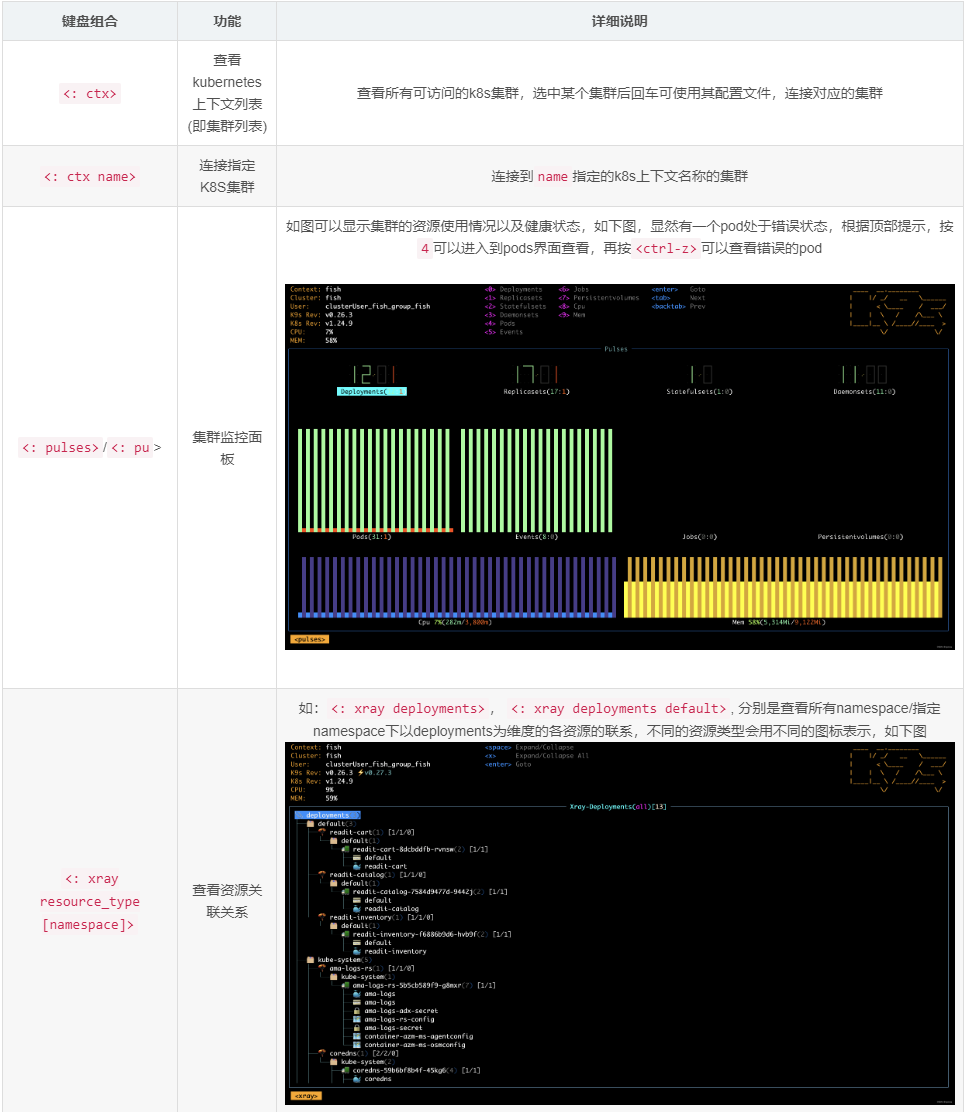
Task: Click deployment icon next to ama-logs-rs(1)
Action: point(322,969)
